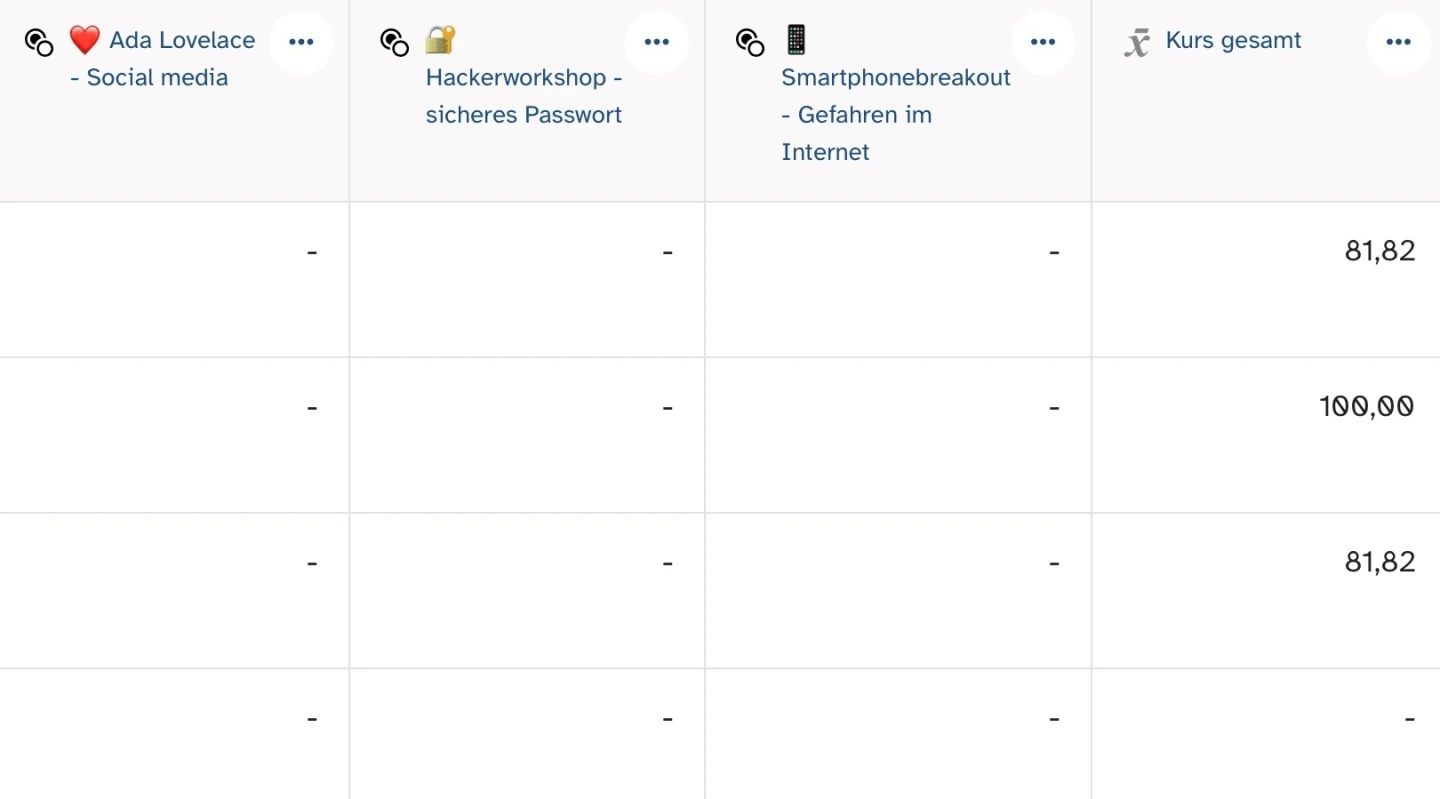
Task: Select the 100,00 course total cell
Action: (1366, 406)
